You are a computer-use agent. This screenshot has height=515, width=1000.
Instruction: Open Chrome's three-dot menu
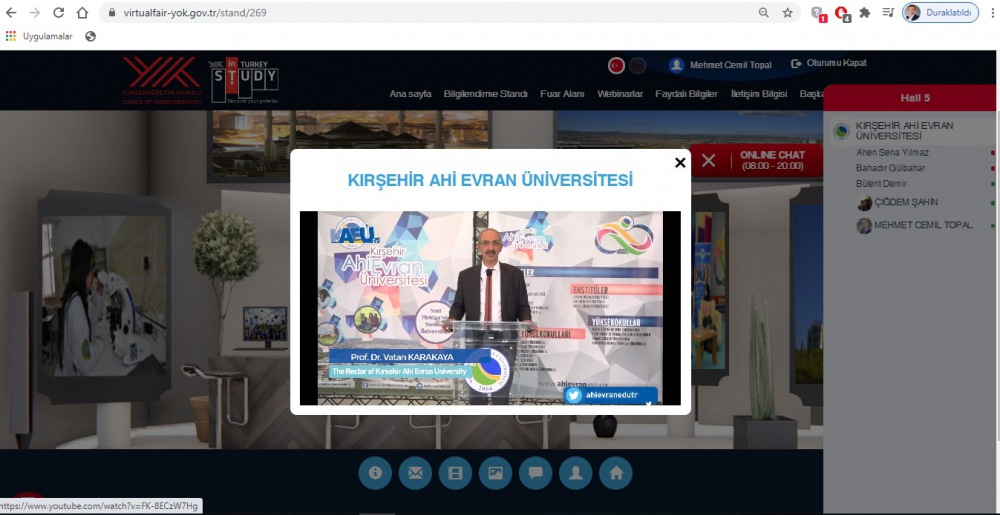coord(992,13)
